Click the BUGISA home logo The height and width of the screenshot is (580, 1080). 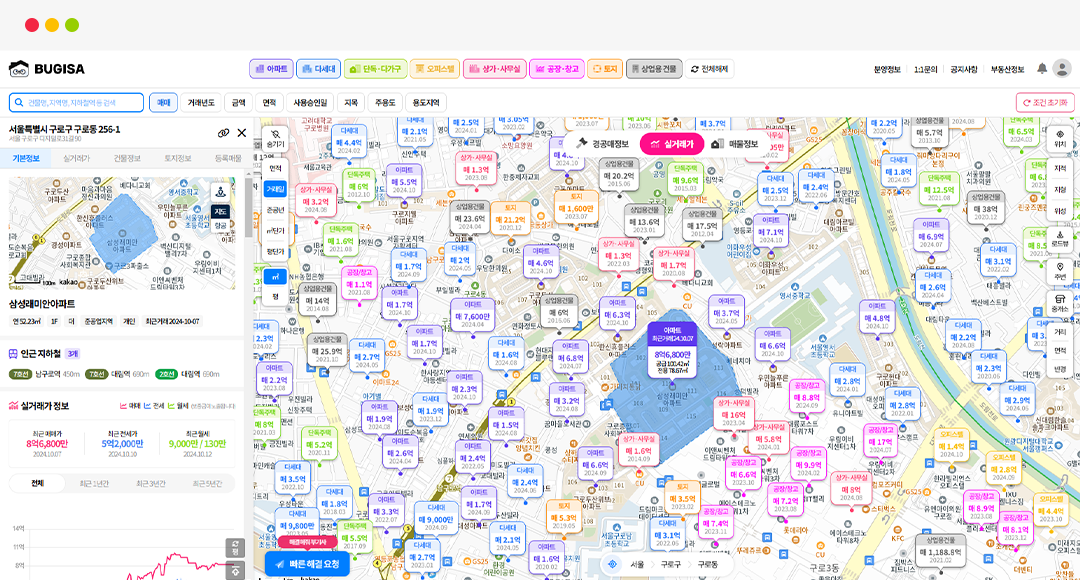pyautogui.click(x=47, y=69)
